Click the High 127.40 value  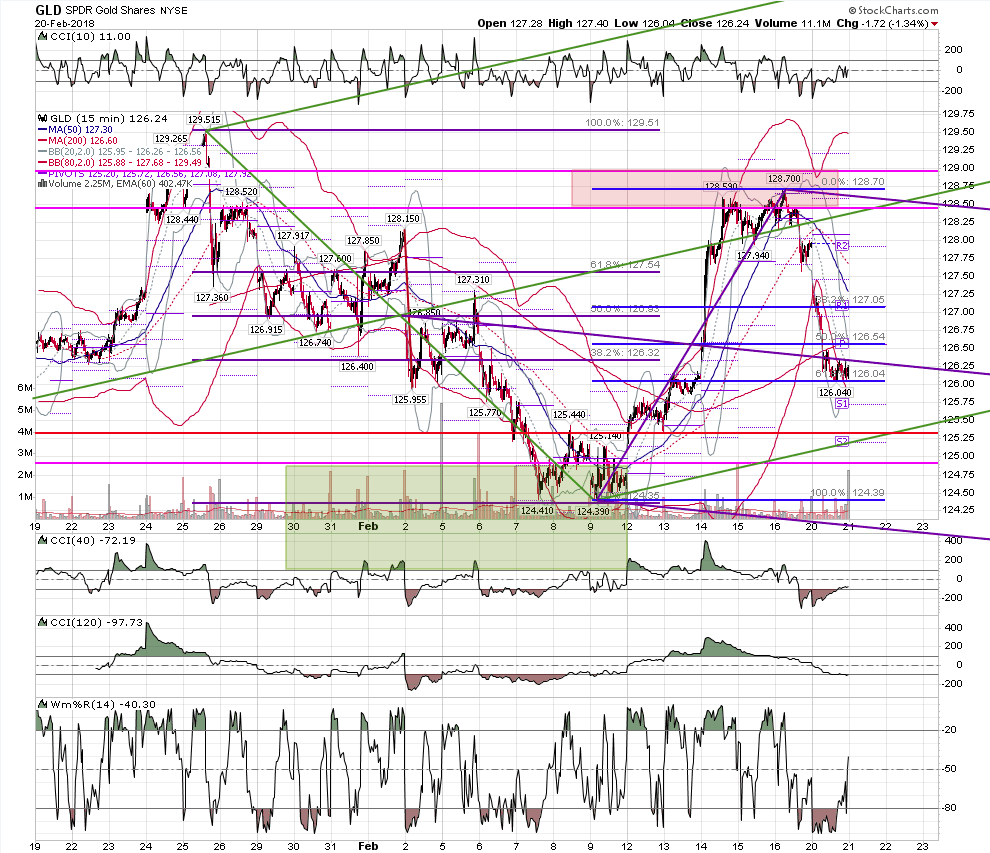point(578,23)
